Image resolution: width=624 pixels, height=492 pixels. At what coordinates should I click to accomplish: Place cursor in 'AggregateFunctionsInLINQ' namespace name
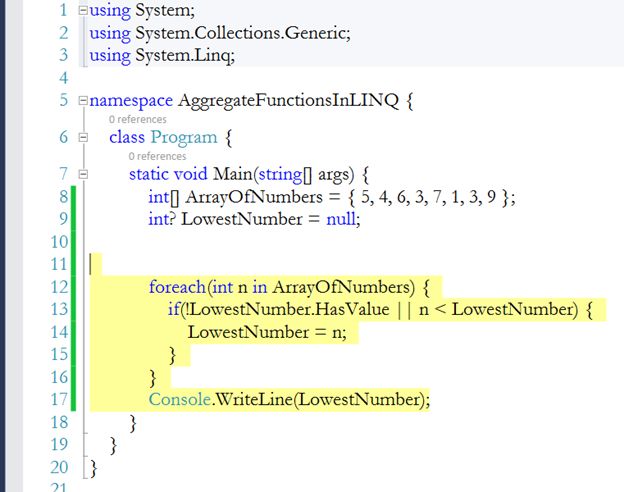(288, 100)
